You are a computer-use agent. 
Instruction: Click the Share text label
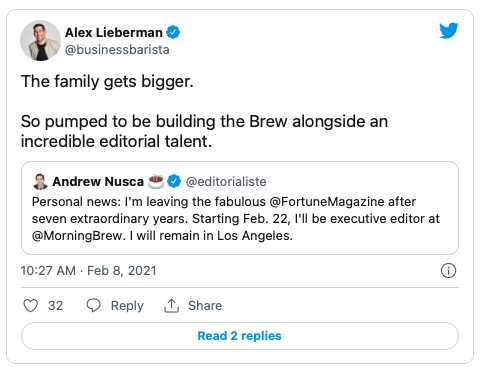pyautogui.click(x=205, y=305)
